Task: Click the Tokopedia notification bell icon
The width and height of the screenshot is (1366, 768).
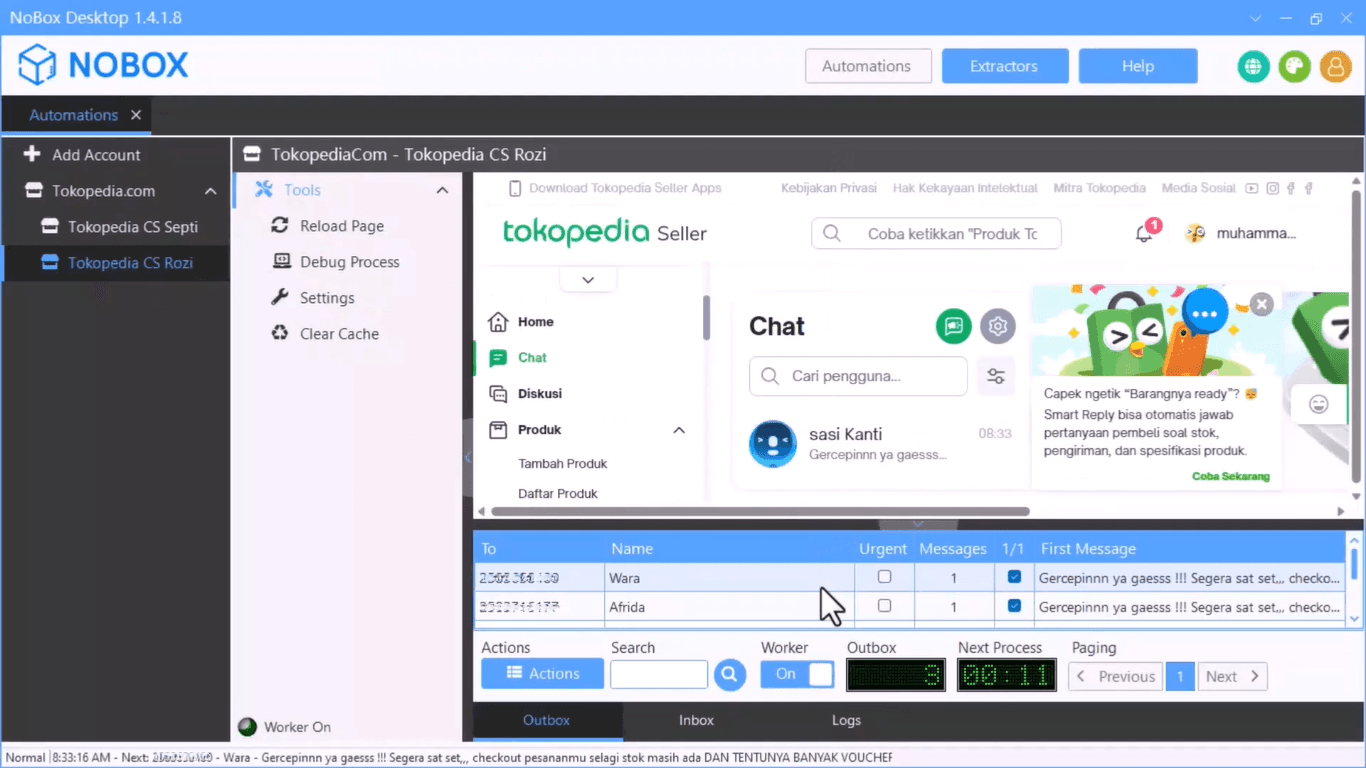Action: tap(1144, 234)
